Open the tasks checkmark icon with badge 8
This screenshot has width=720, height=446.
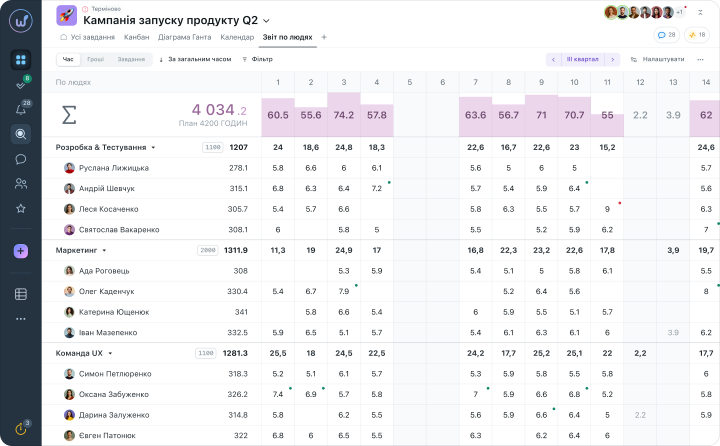pos(21,85)
